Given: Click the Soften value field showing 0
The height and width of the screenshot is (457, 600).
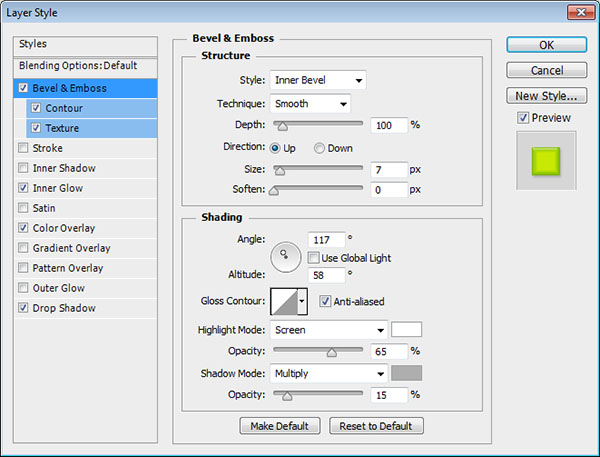Looking at the screenshot, I should click(389, 189).
